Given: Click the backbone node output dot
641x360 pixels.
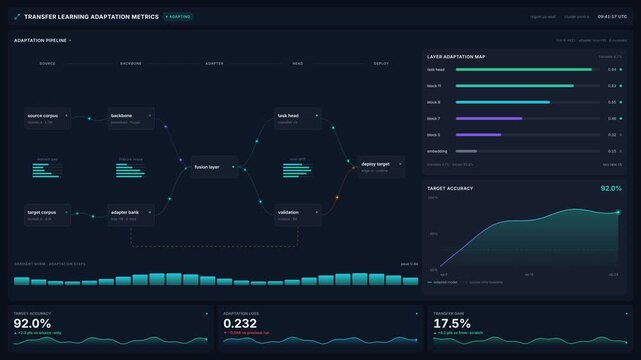Looking at the screenshot, I should tap(150, 116).
